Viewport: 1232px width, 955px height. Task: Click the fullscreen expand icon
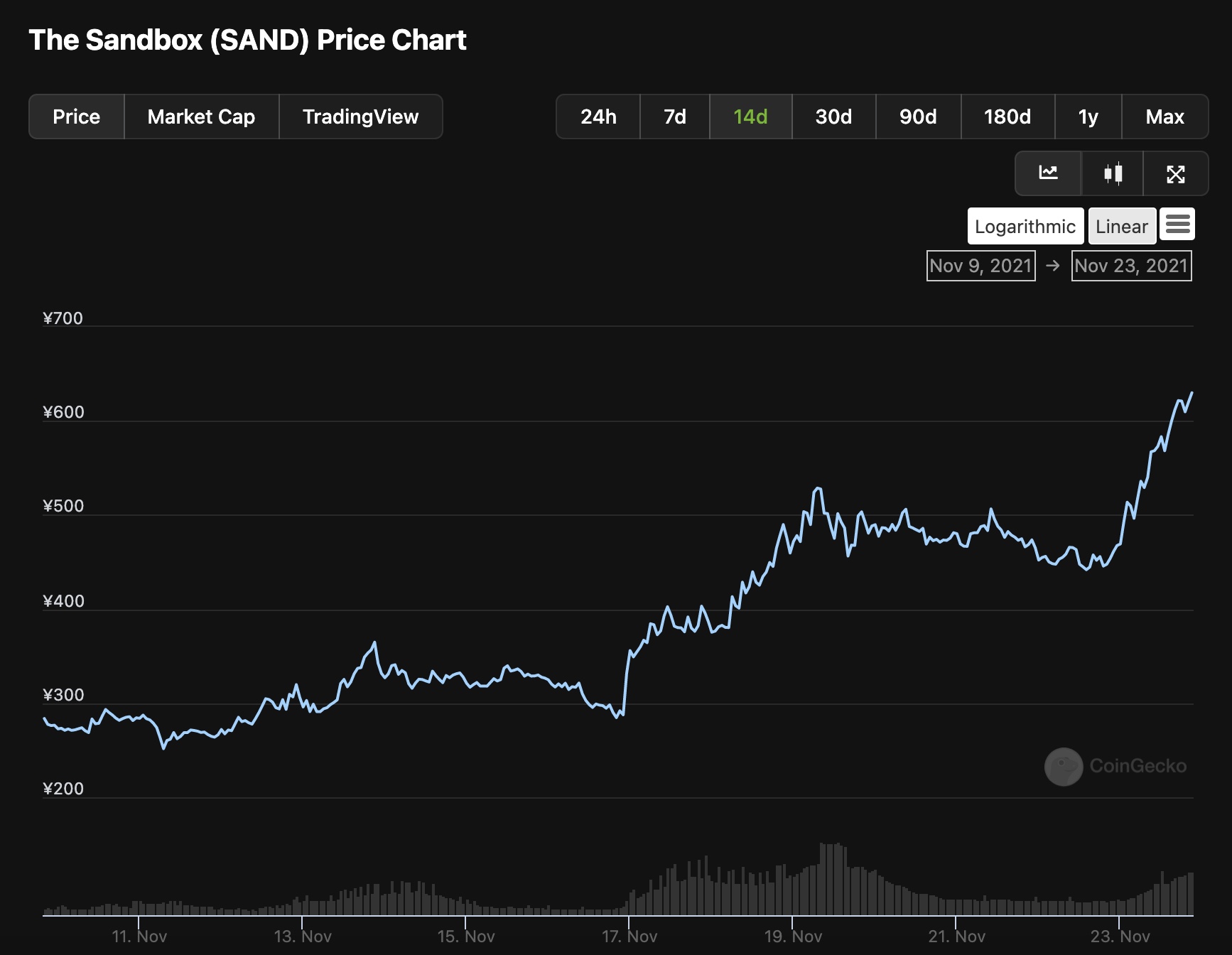coord(1175,173)
